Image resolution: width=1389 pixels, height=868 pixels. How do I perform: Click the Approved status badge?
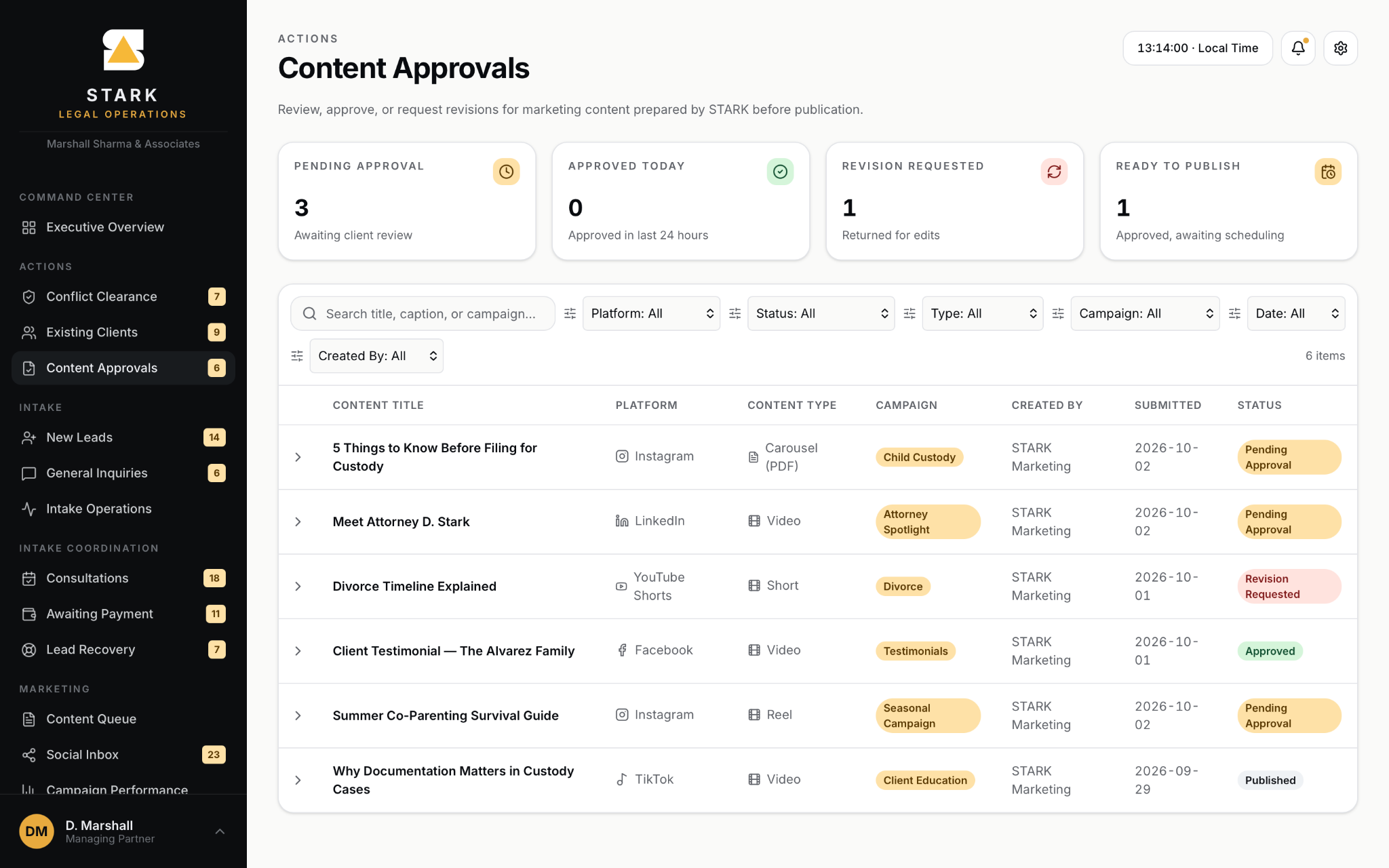(1270, 651)
